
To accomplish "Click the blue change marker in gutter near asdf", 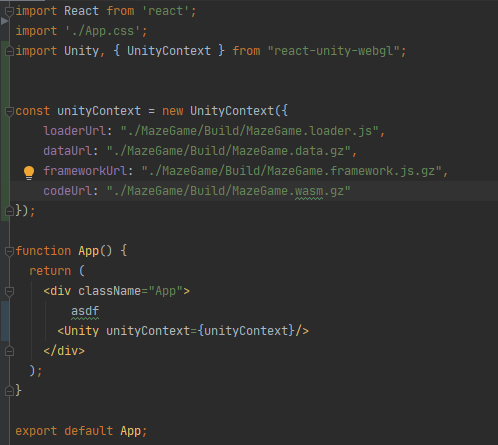I will (x=5, y=321).
